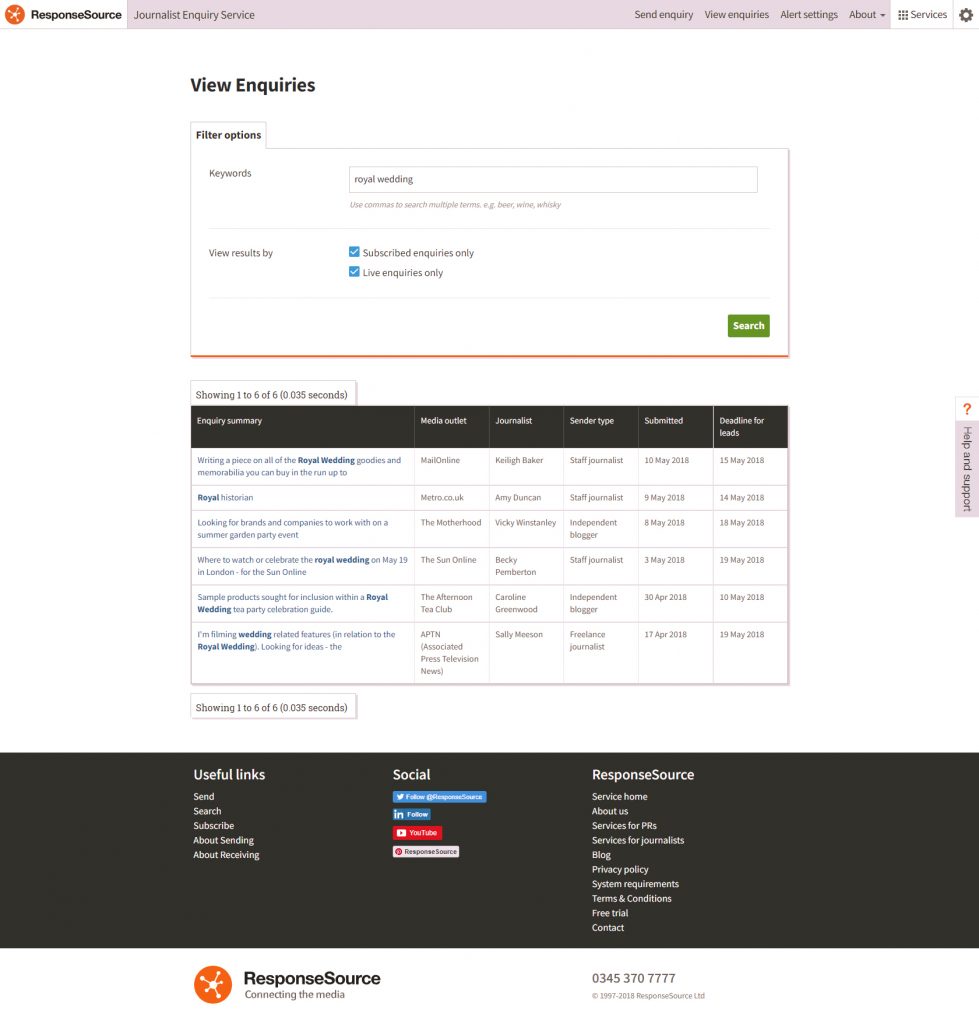Open the Privacy policy footer link

click(x=620, y=869)
